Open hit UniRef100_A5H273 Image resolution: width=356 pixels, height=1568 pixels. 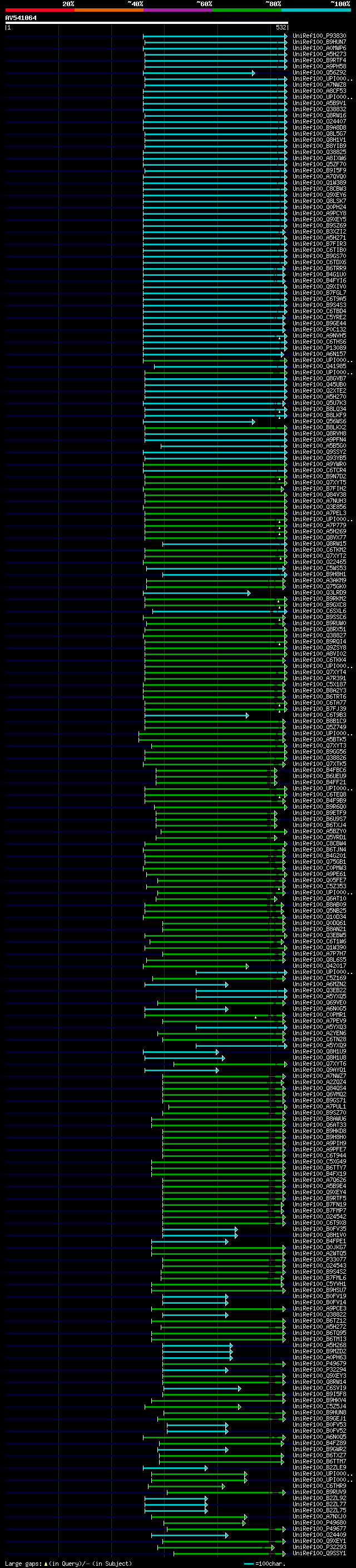[319, 54]
